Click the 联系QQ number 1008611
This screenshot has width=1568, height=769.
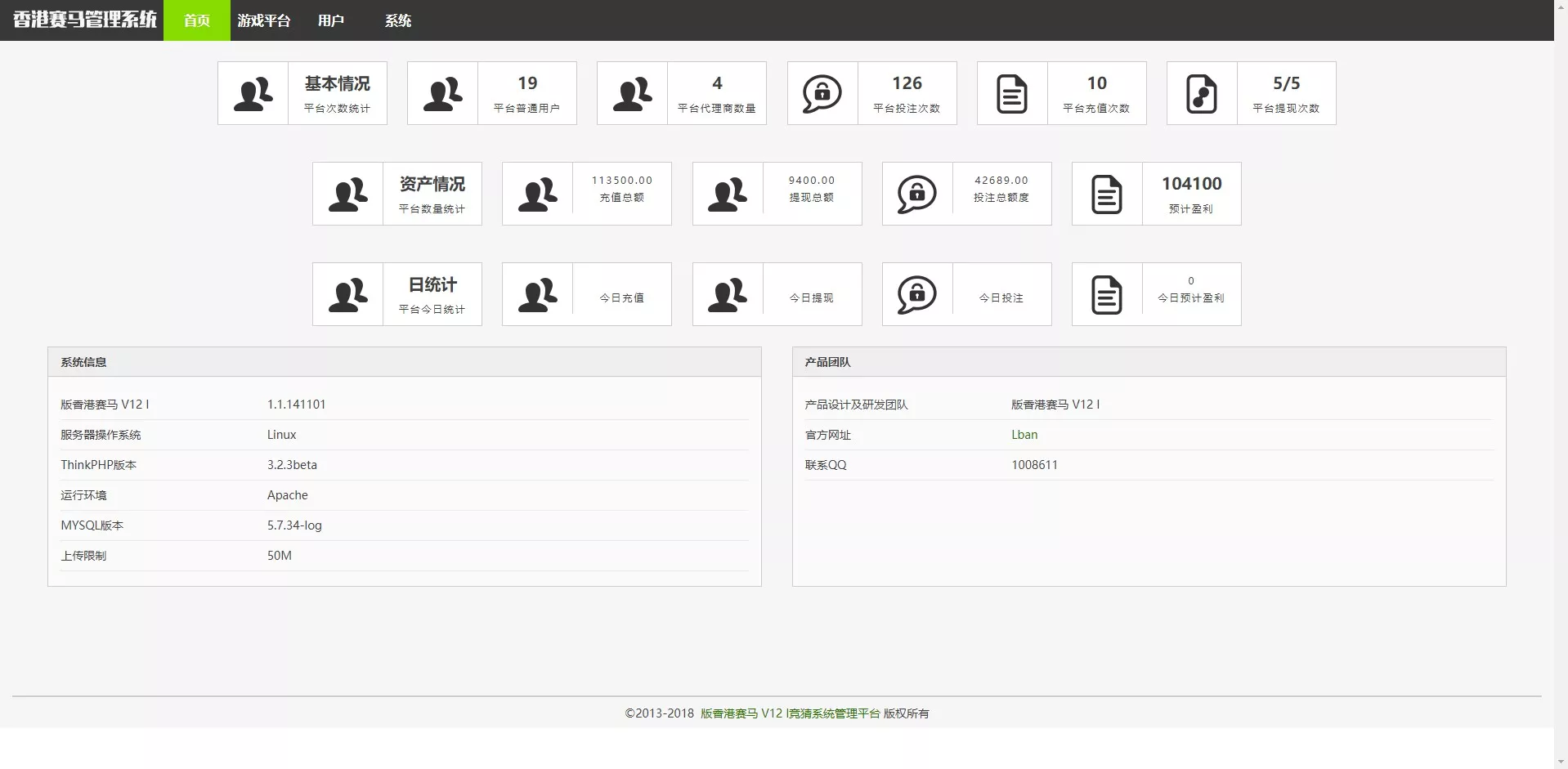tap(1035, 464)
